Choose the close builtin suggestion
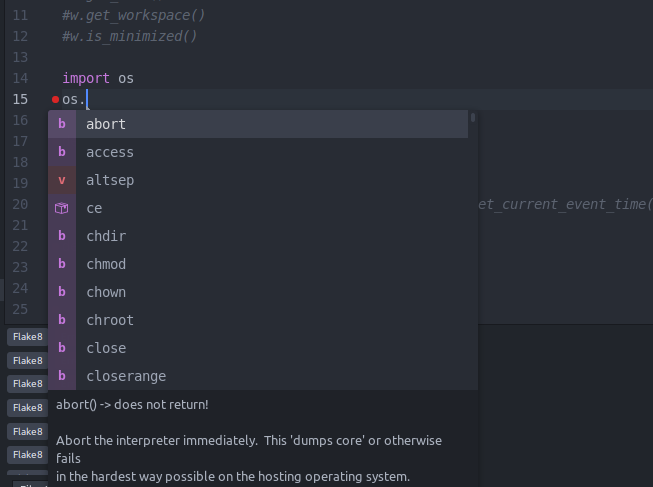This screenshot has height=487, width=653. point(258,348)
